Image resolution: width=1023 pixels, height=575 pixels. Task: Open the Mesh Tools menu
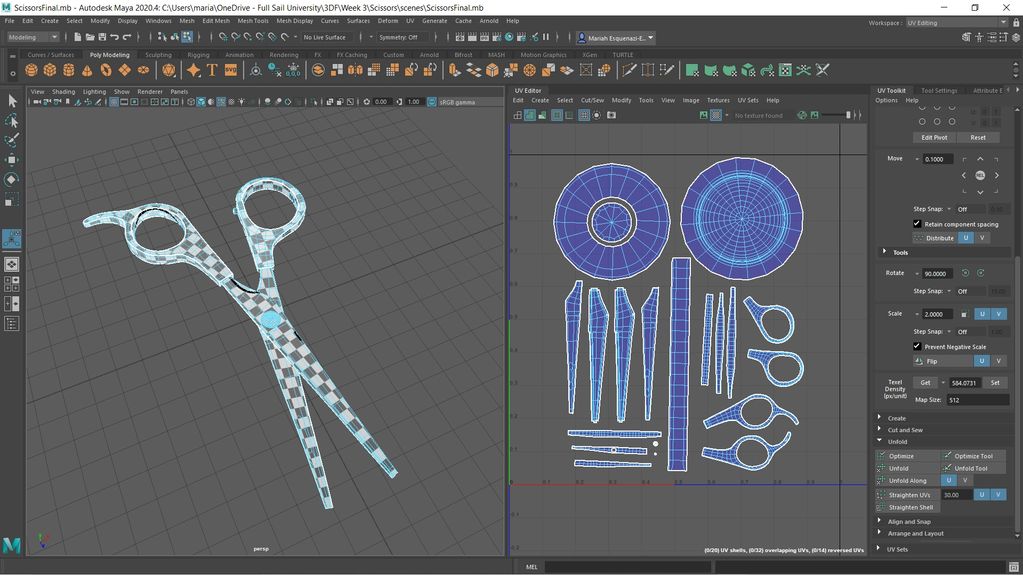tap(253, 20)
